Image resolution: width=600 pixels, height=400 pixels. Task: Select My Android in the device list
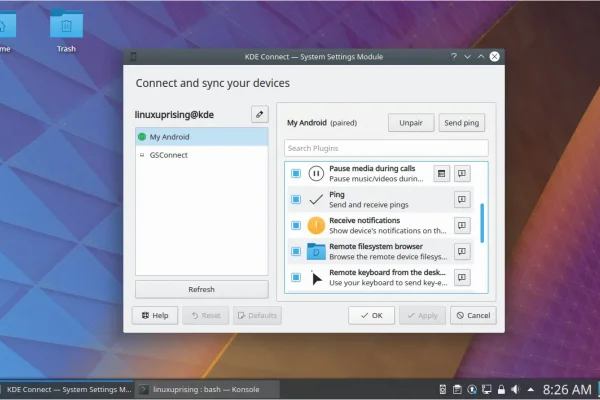202,137
